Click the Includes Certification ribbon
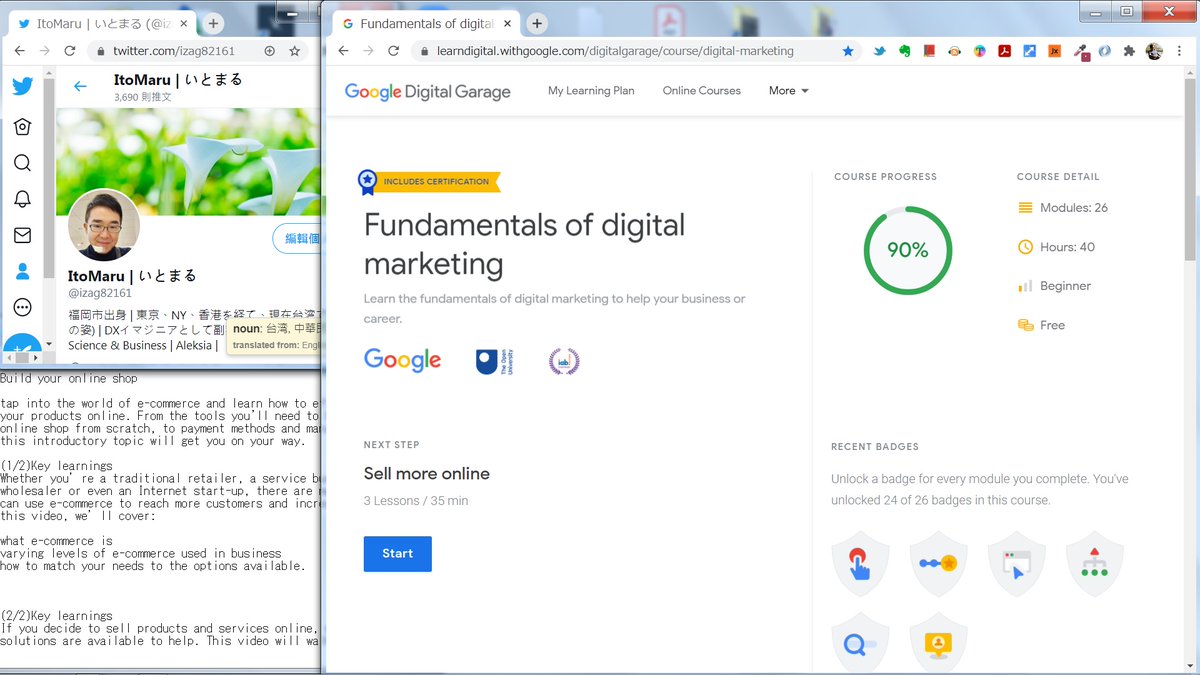This screenshot has width=1200, height=675. [x=429, y=182]
